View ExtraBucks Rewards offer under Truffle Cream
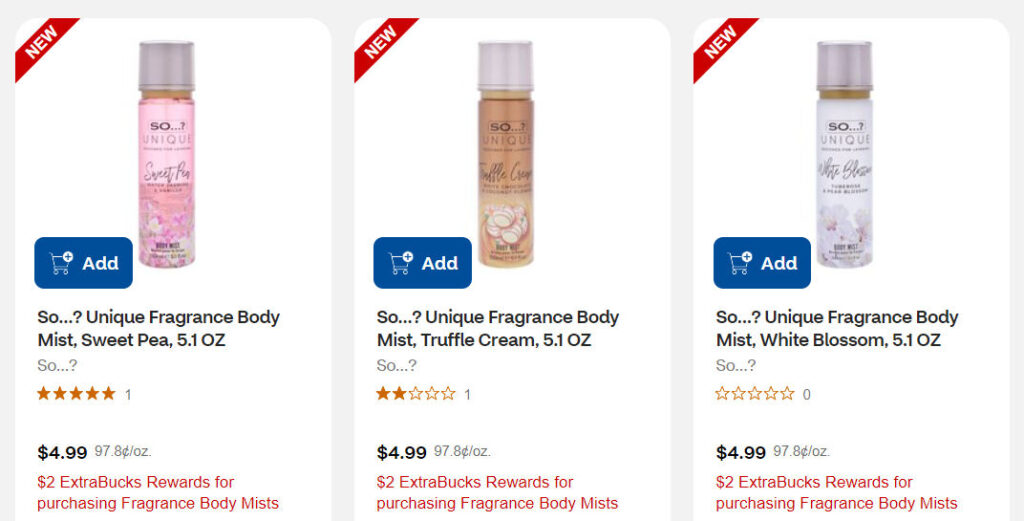 pos(496,493)
